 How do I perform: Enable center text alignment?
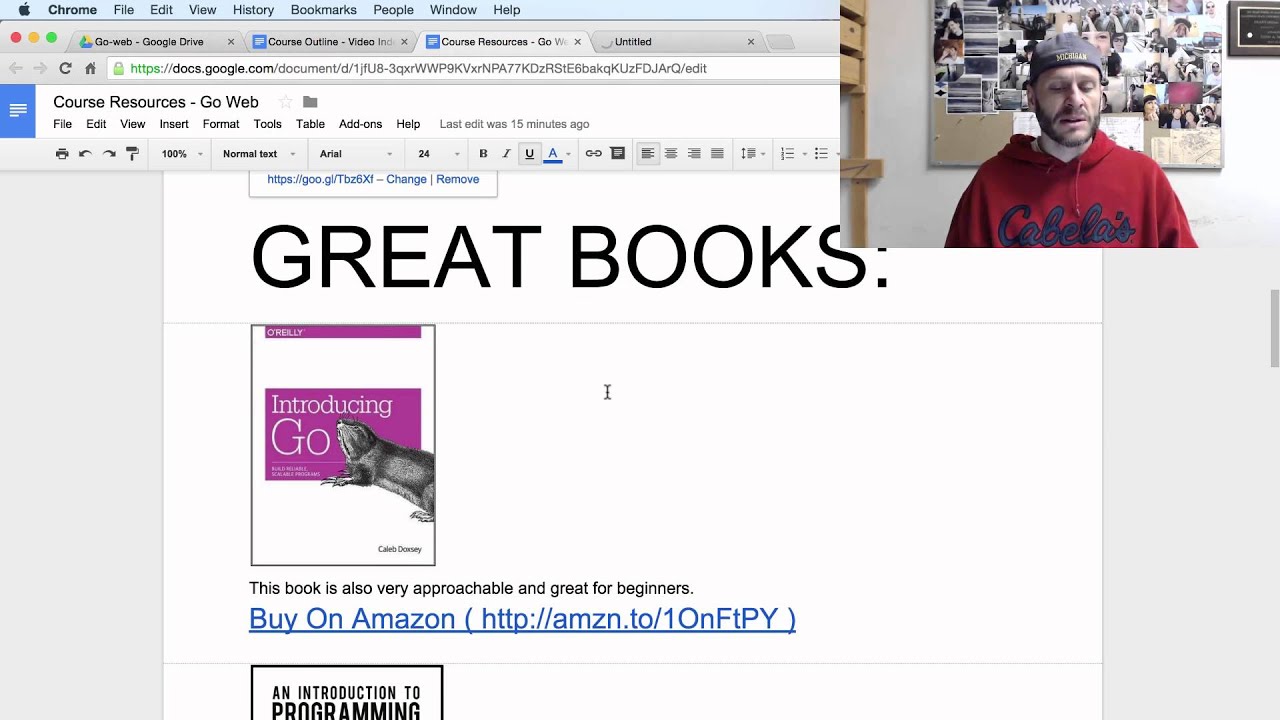pos(671,154)
